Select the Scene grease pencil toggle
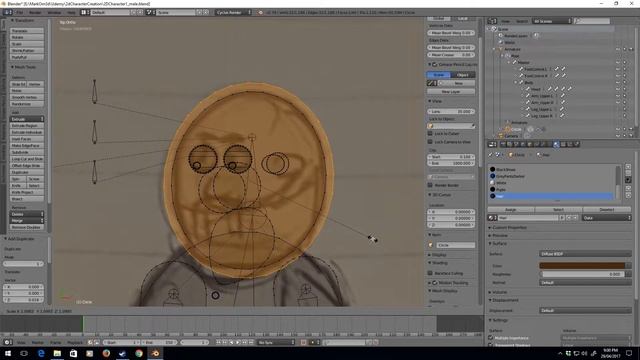Screen dimensions: 640x360 coord(439,75)
